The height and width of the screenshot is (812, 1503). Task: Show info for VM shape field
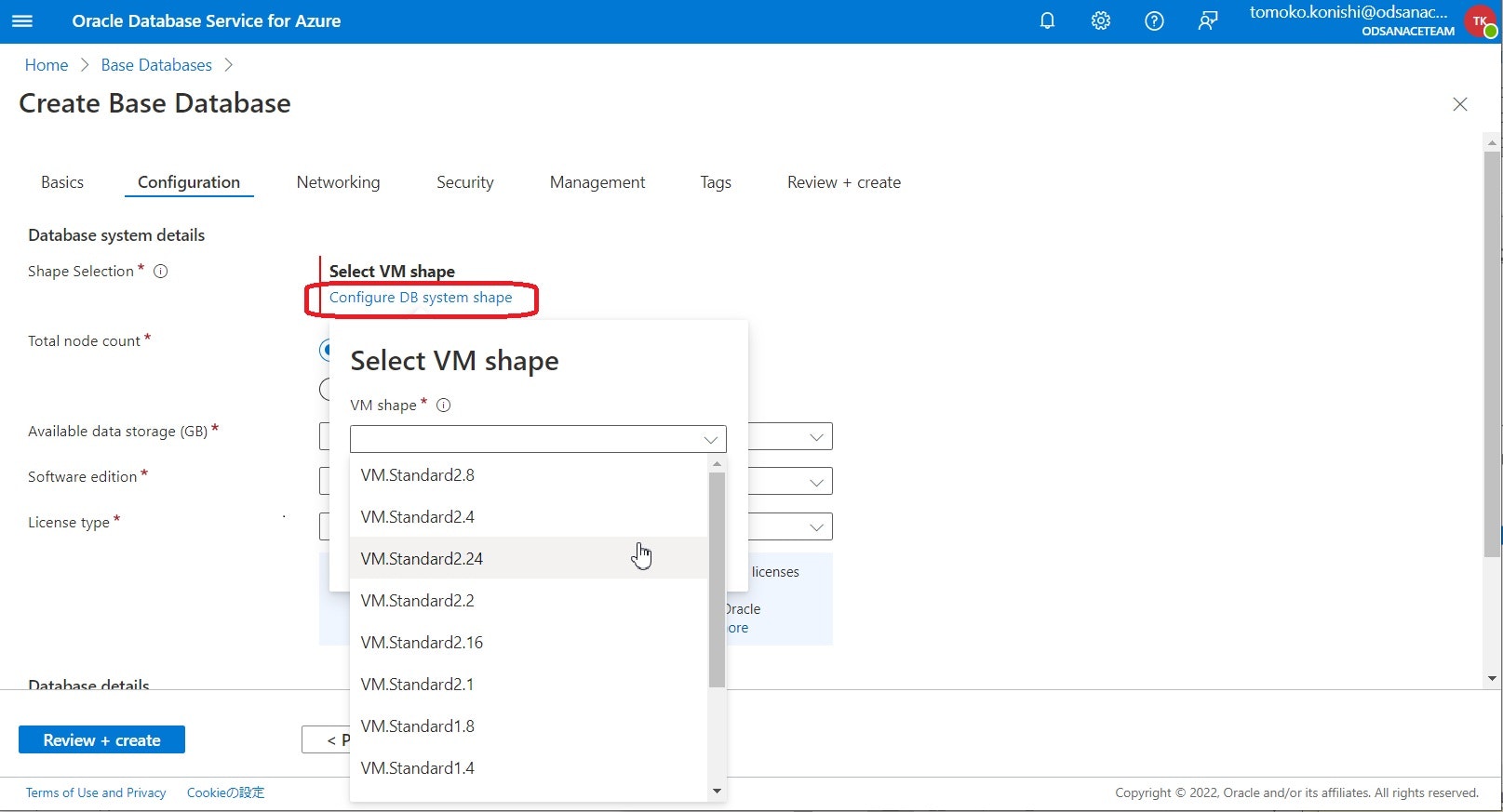pyautogui.click(x=444, y=406)
